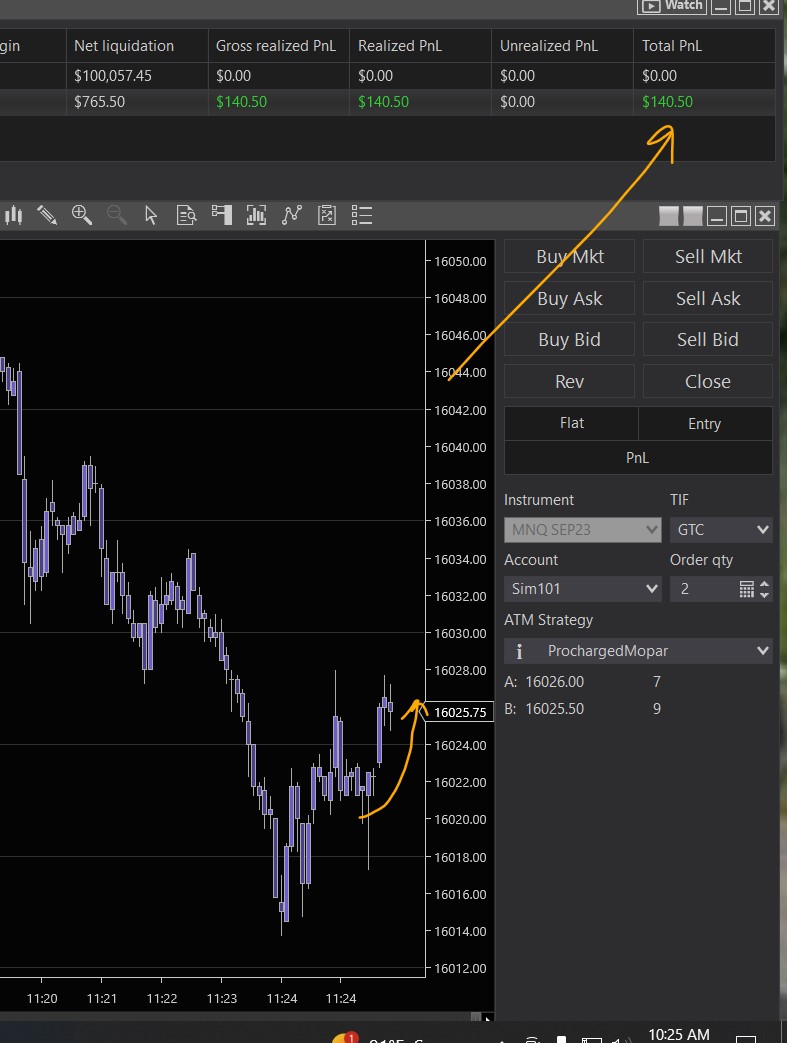Open the order quantity calculator icon

click(746, 589)
